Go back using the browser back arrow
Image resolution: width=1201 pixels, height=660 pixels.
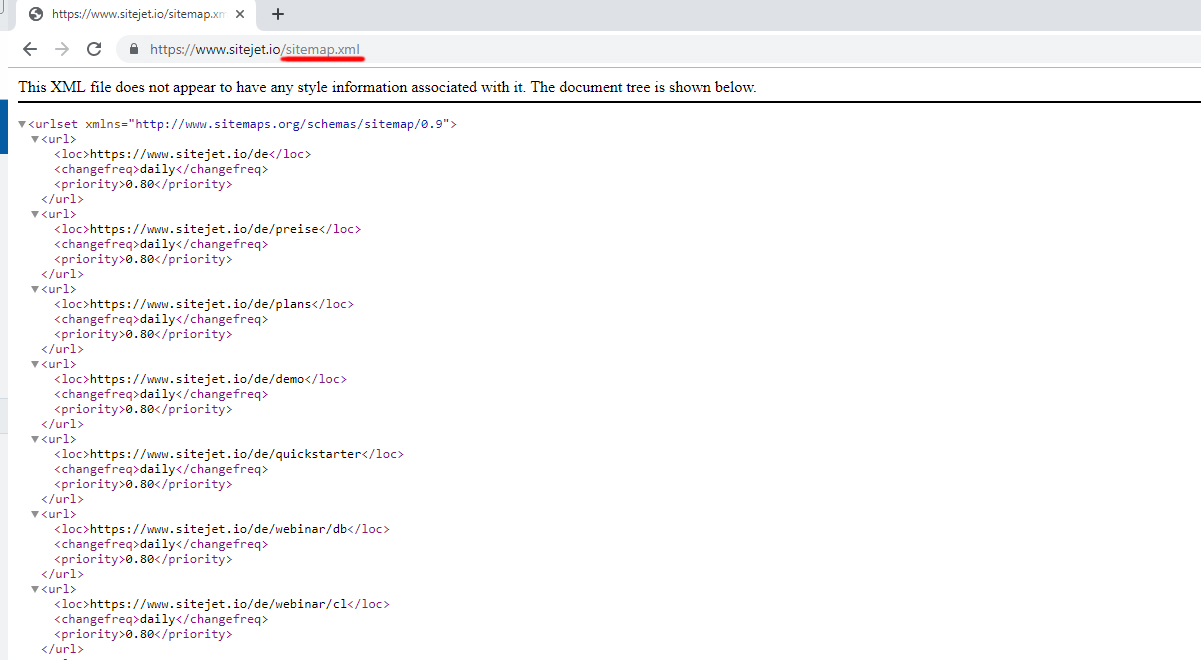30,49
